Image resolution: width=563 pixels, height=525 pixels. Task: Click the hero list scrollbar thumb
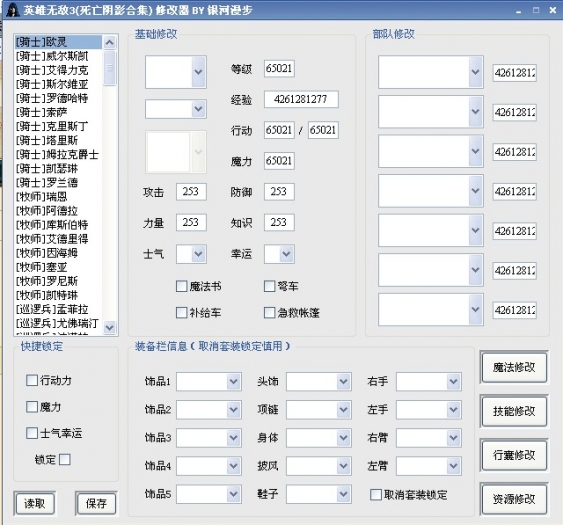[110, 68]
